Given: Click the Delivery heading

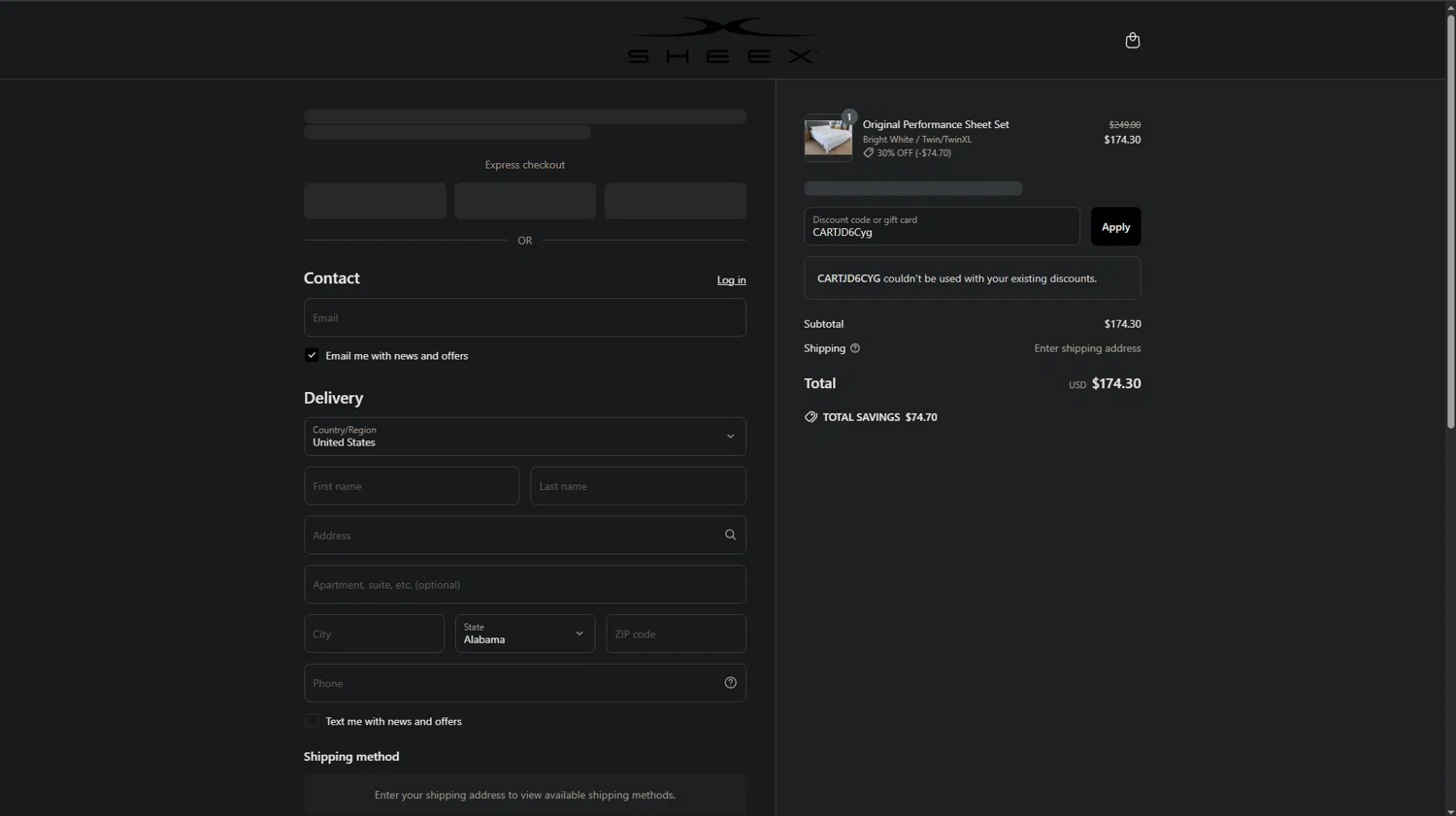Looking at the screenshot, I should point(333,398).
